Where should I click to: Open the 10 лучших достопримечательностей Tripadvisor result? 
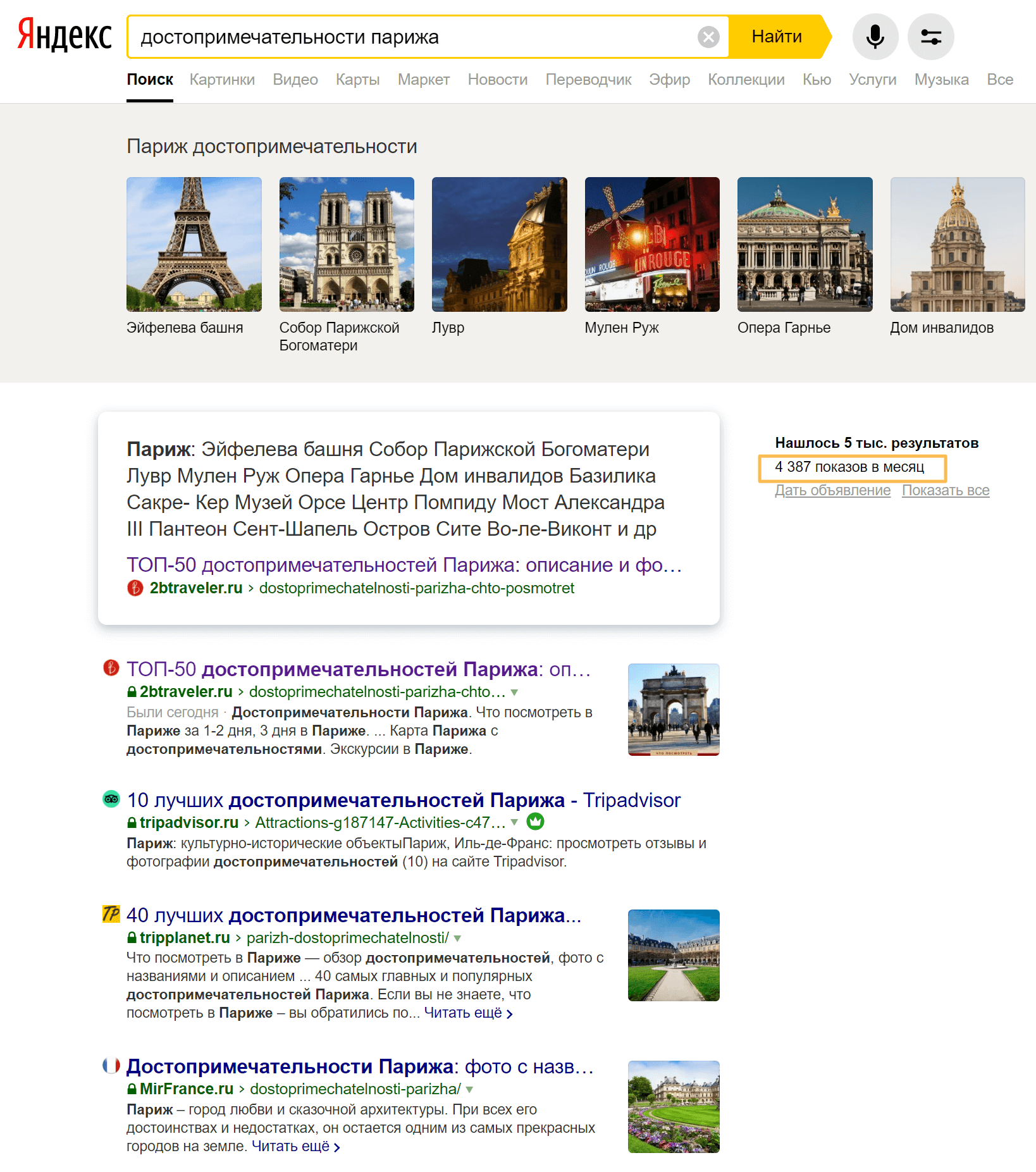coord(404,800)
